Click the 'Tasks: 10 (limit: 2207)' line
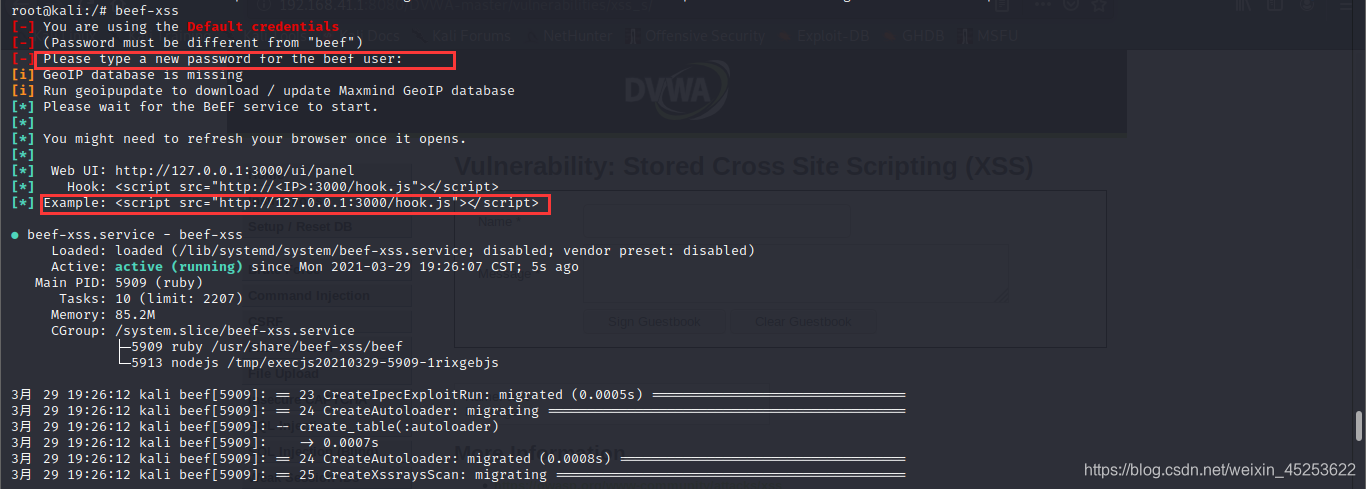The image size is (1366, 489). pos(150,299)
